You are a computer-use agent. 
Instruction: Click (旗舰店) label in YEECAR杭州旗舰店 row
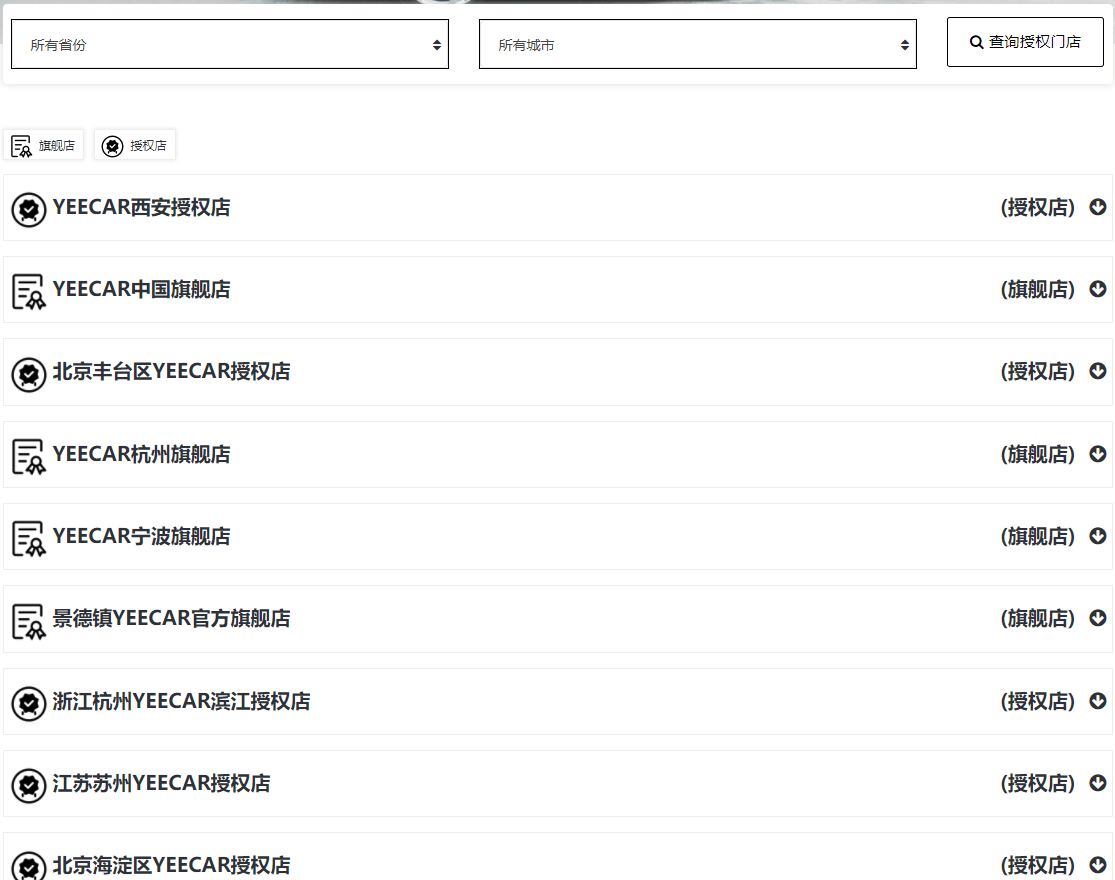(x=1037, y=454)
